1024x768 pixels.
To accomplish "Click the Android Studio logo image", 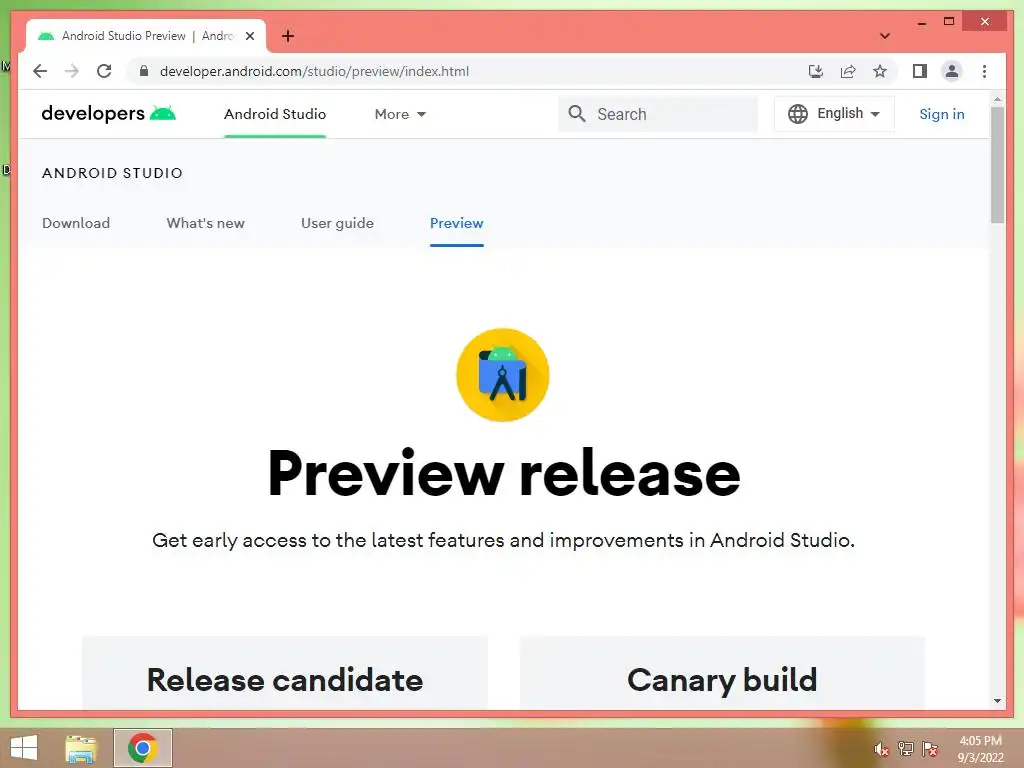I will tap(503, 375).
